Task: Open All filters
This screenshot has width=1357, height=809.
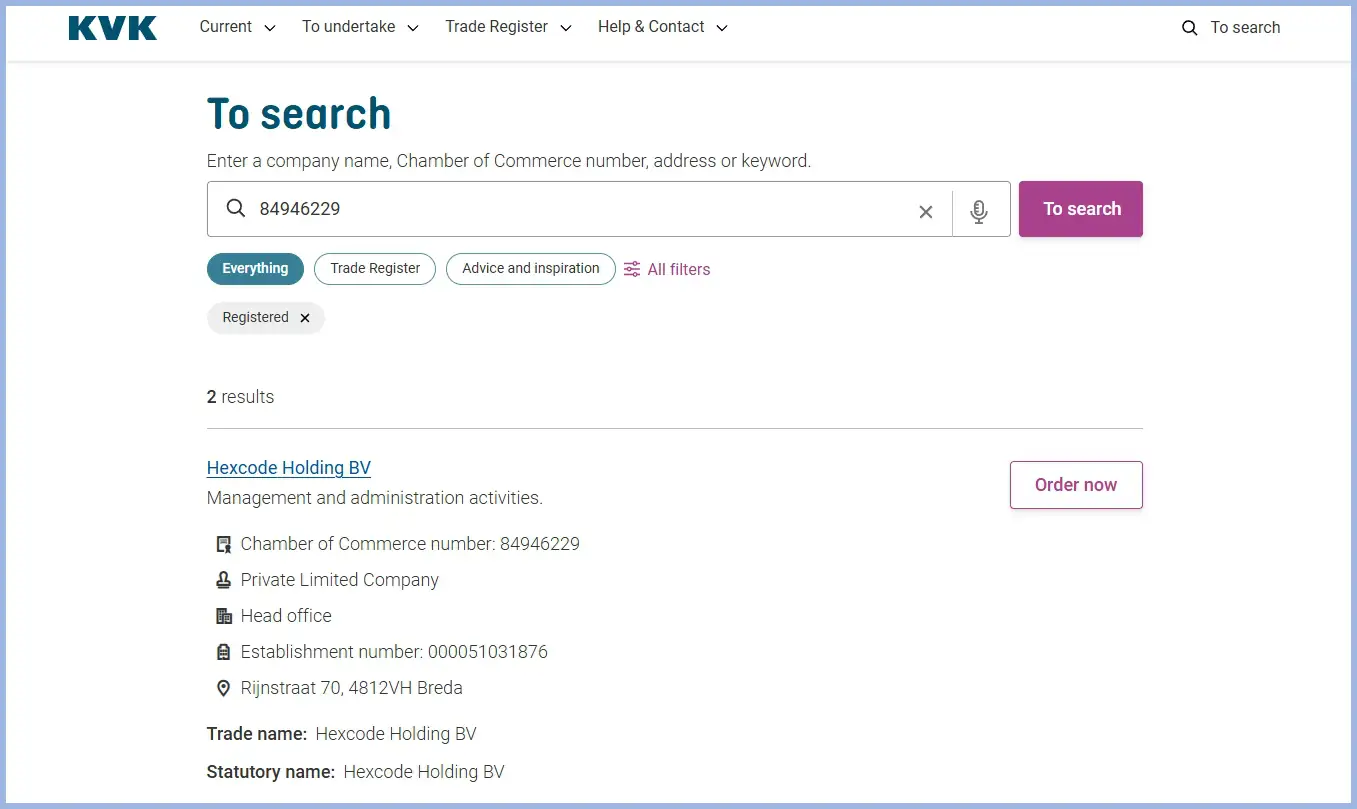Action: click(667, 269)
